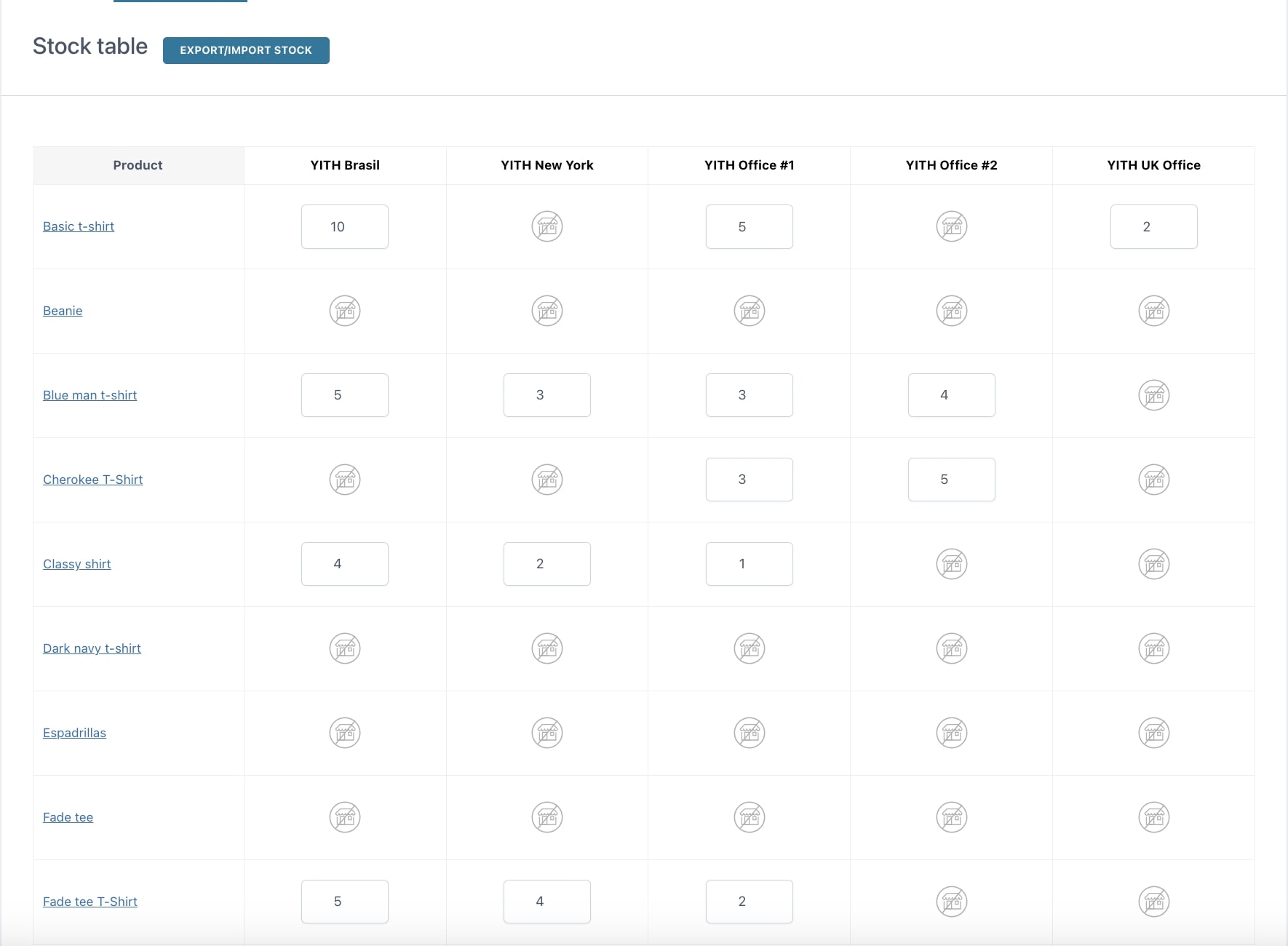The width and height of the screenshot is (1288, 946).
Task: Open the Fade tee T-Shirt link
Action: (x=90, y=902)
